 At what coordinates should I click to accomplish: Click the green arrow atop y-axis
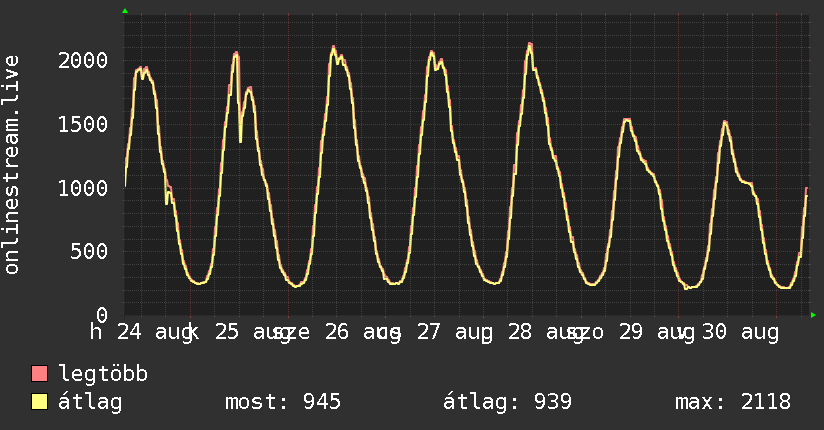pos(125,11)
